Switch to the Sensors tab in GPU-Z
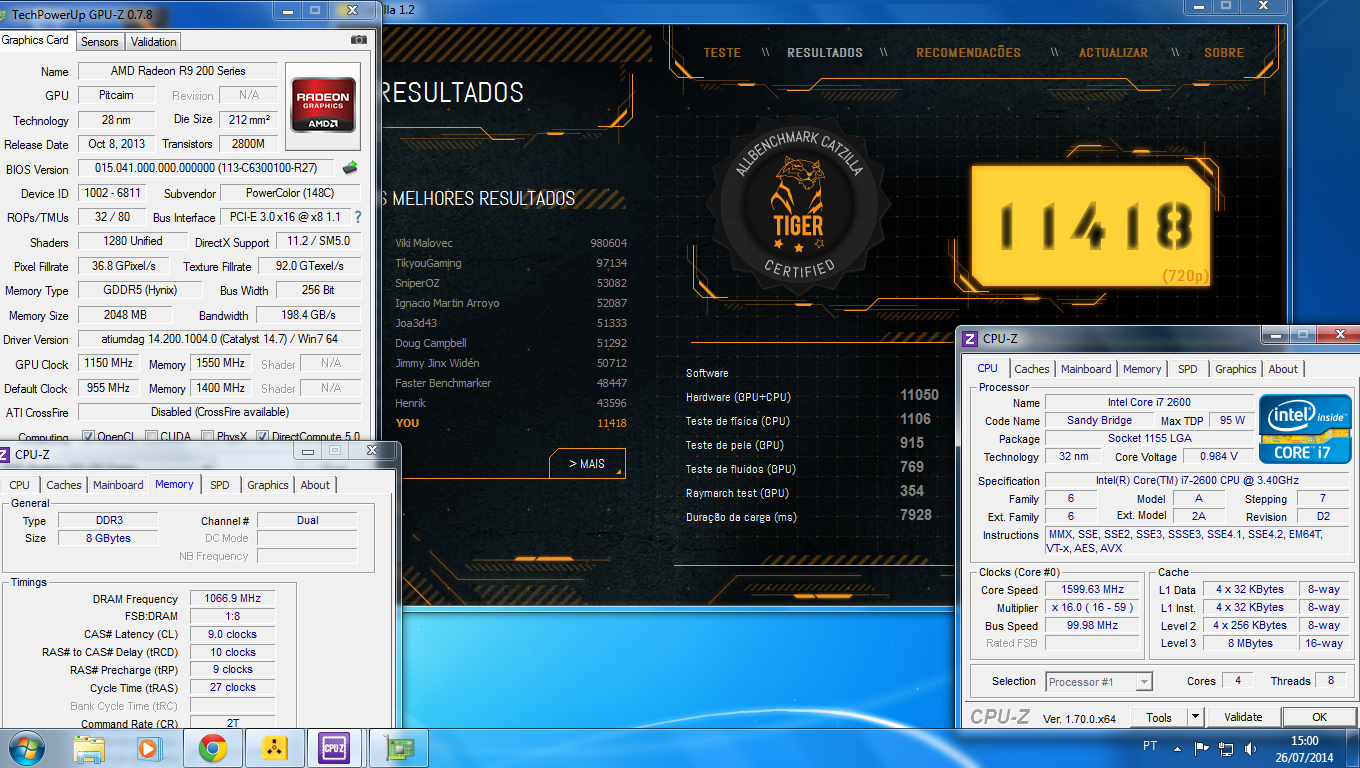The width and height of the screenshot is (1360, 768). pos(99,41)
